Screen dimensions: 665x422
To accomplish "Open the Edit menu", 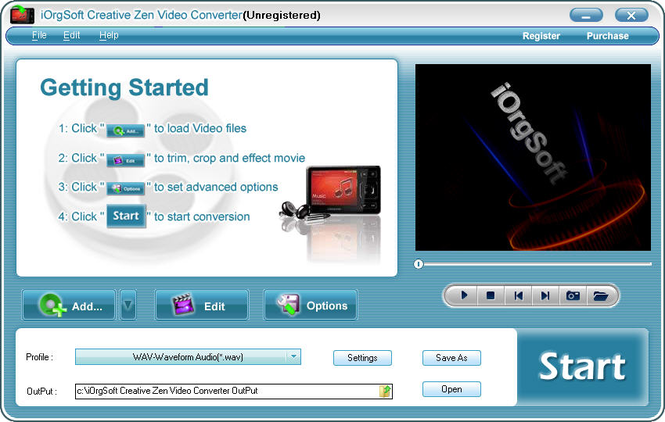I will pos(71,35).
